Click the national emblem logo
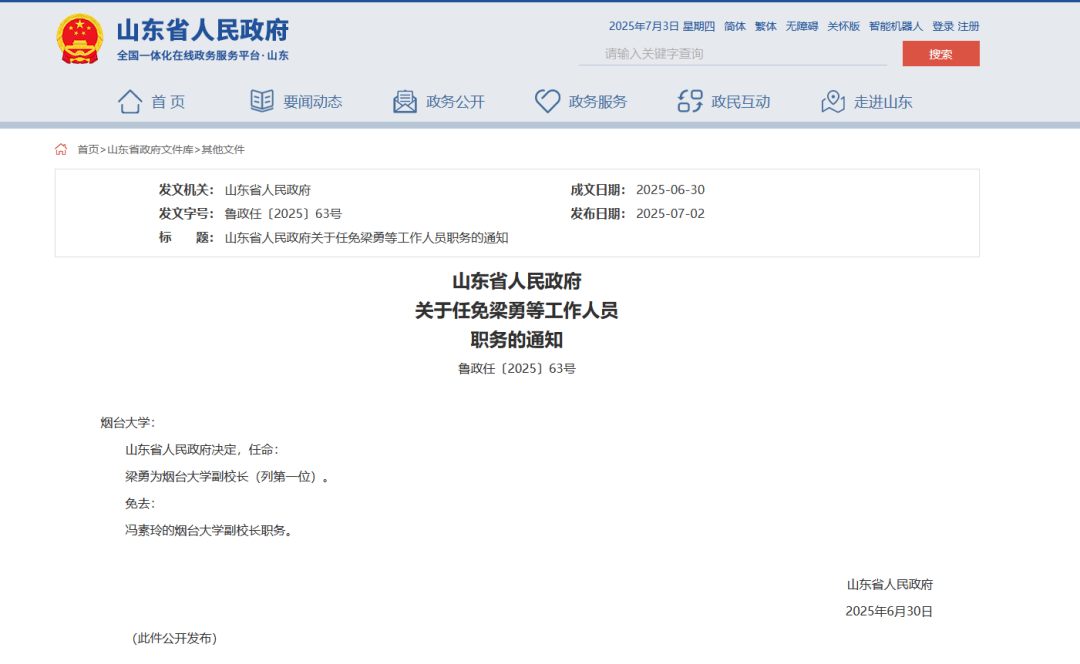Viewport: 1080px width, 664px height. pyautogui.click(x=80, y=39)
